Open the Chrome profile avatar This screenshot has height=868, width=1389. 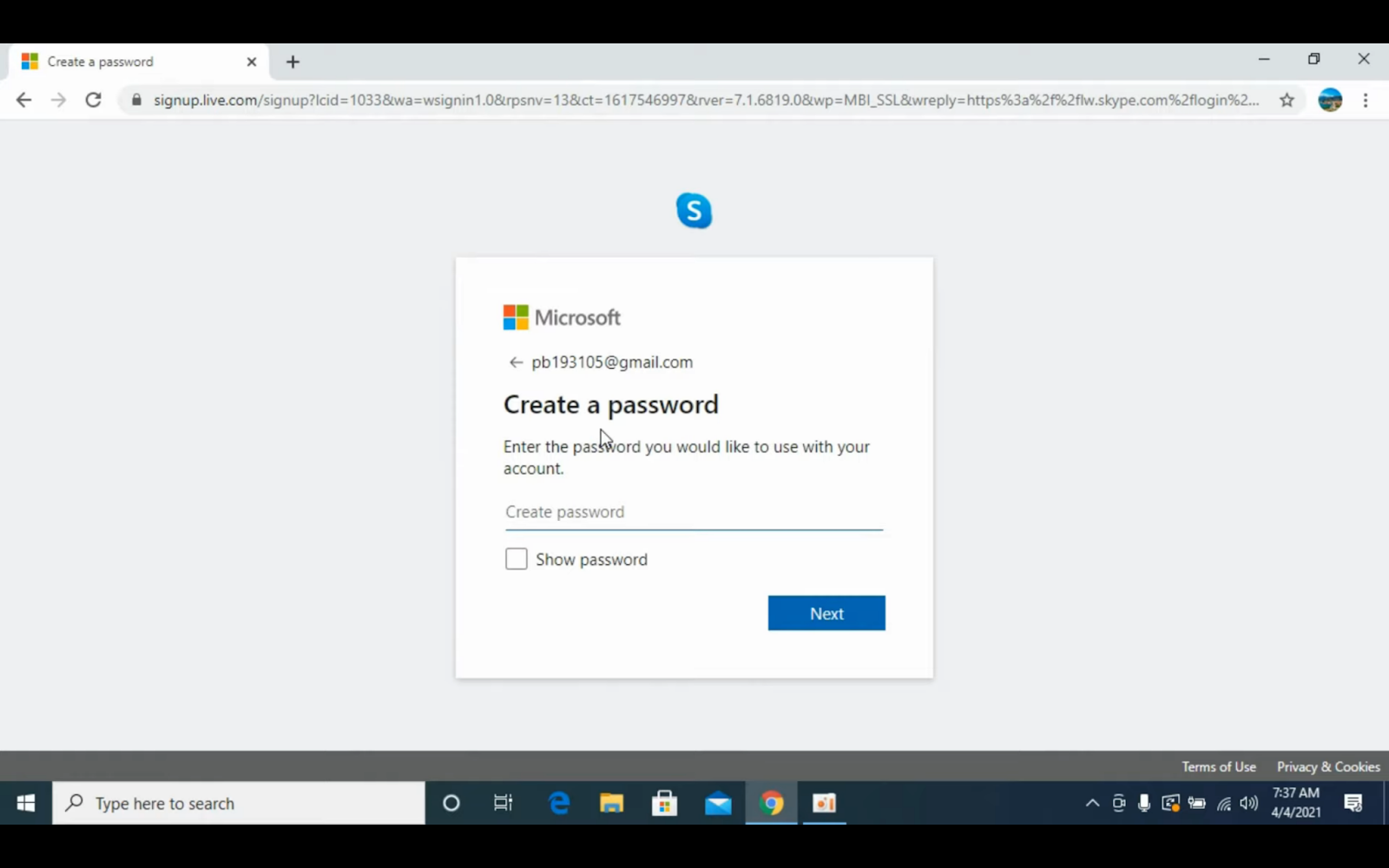(x=1330, y=100)
